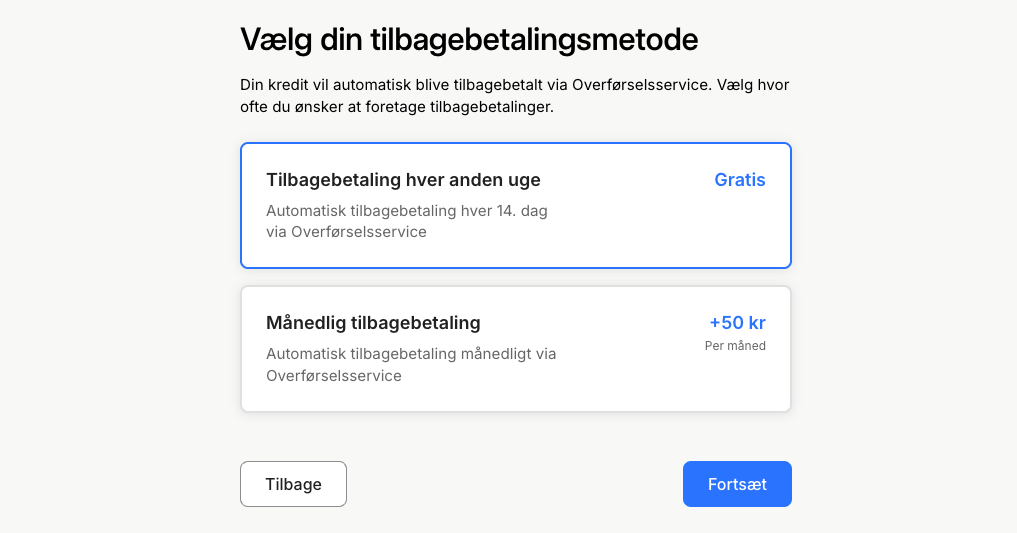The height and width of the screenshot is (533, 1017).
Task: Click the 'Per måned' caption
Action: pos(735,346)
